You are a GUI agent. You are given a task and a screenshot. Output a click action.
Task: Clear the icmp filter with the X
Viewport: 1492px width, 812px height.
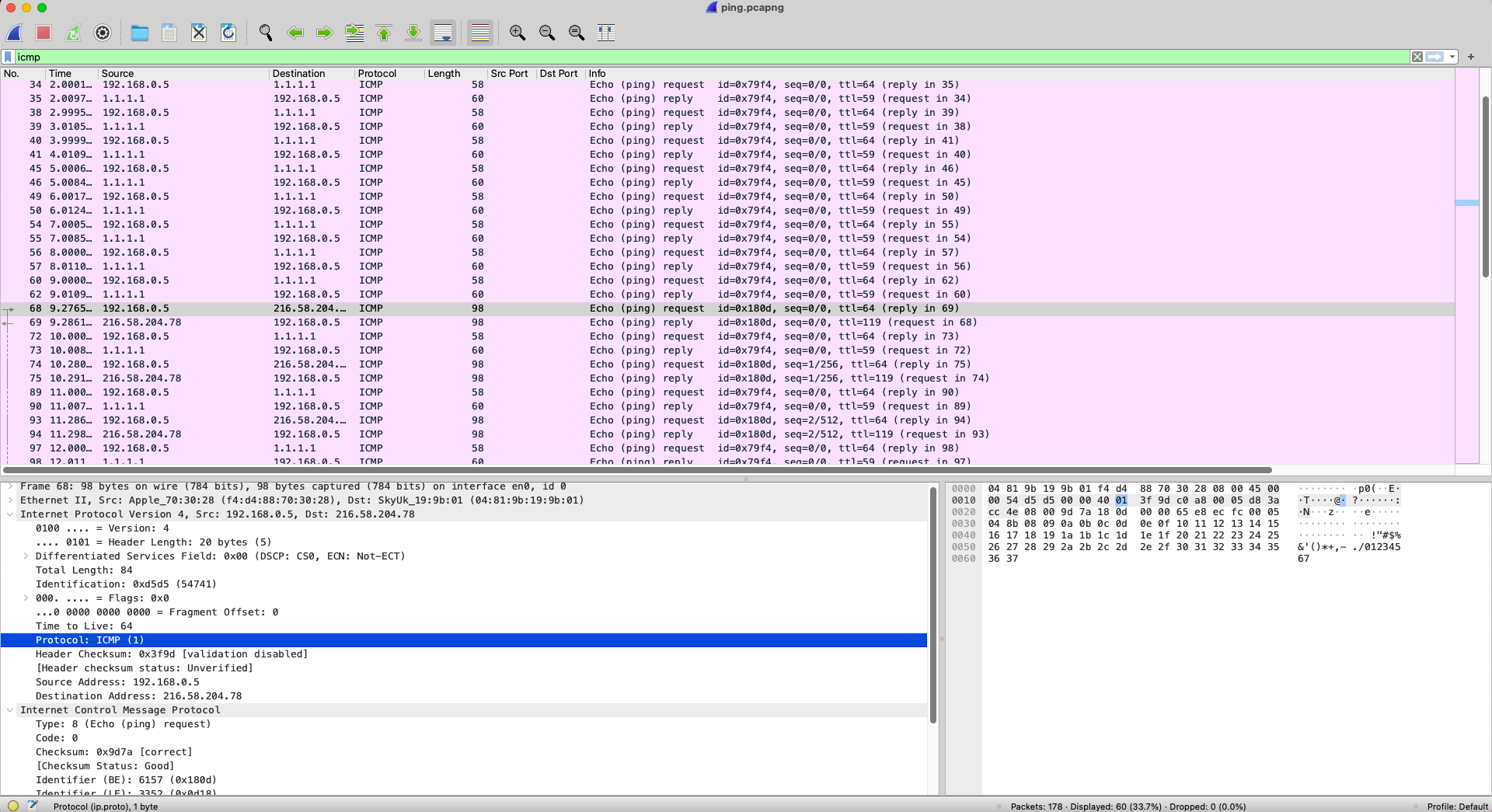coord(1416,57)
